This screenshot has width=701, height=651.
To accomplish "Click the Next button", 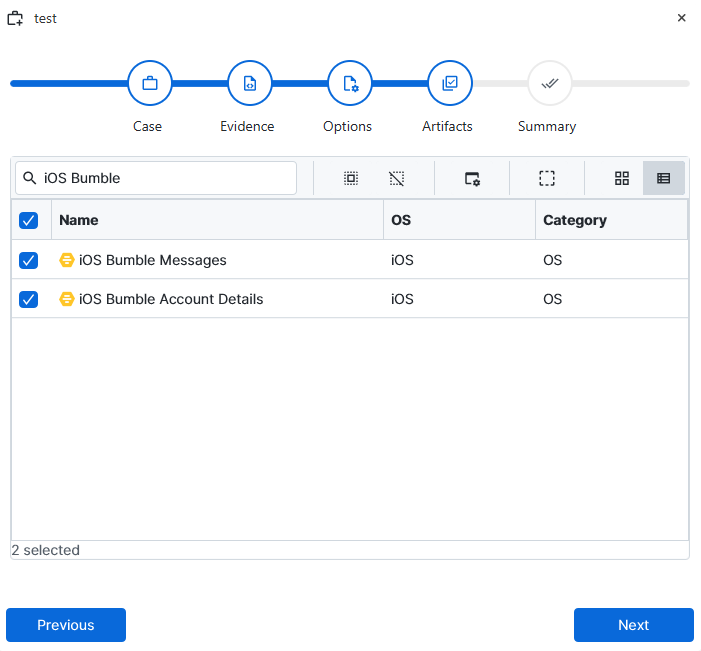I will tap(633, 625).
